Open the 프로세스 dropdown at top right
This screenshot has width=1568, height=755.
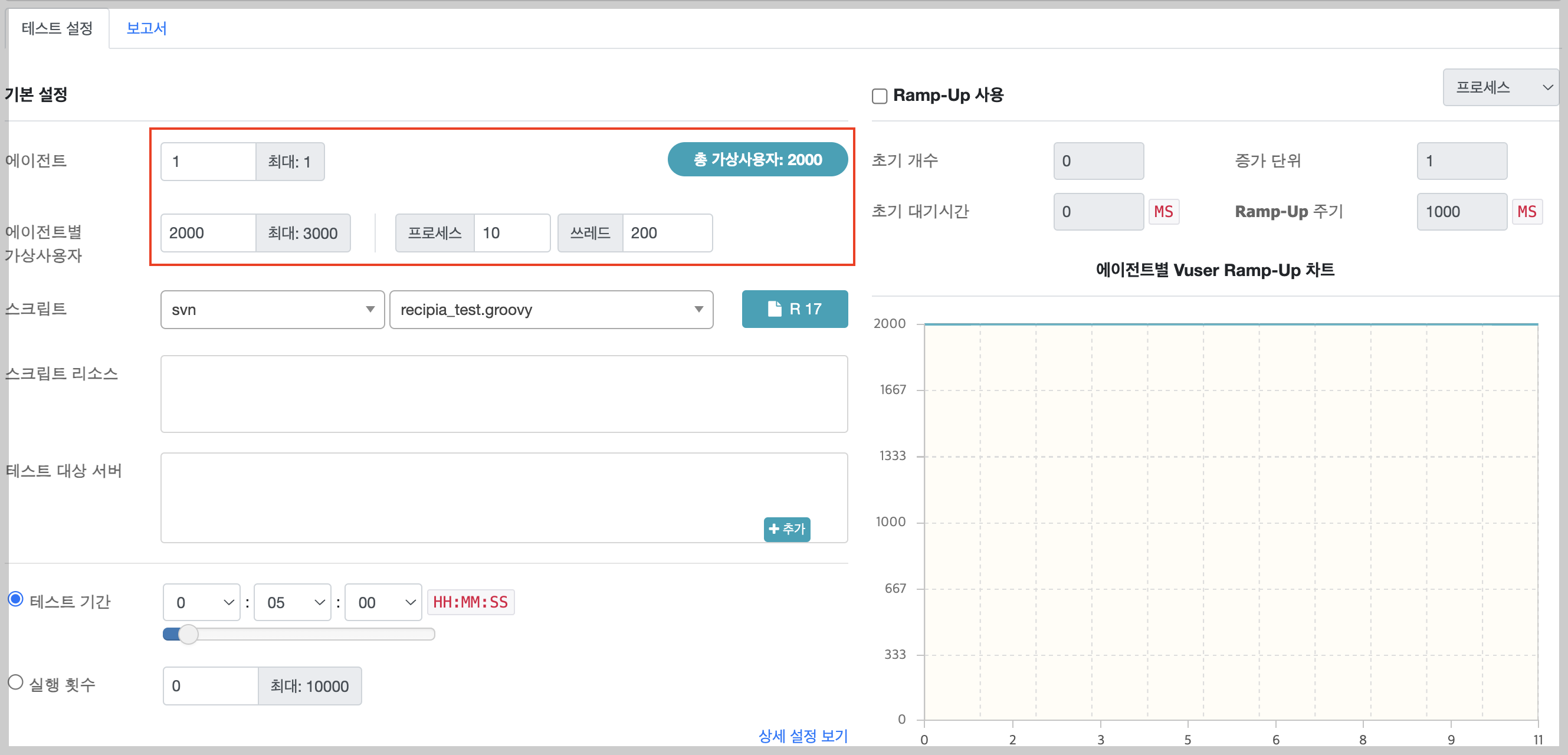point(1500,87)
